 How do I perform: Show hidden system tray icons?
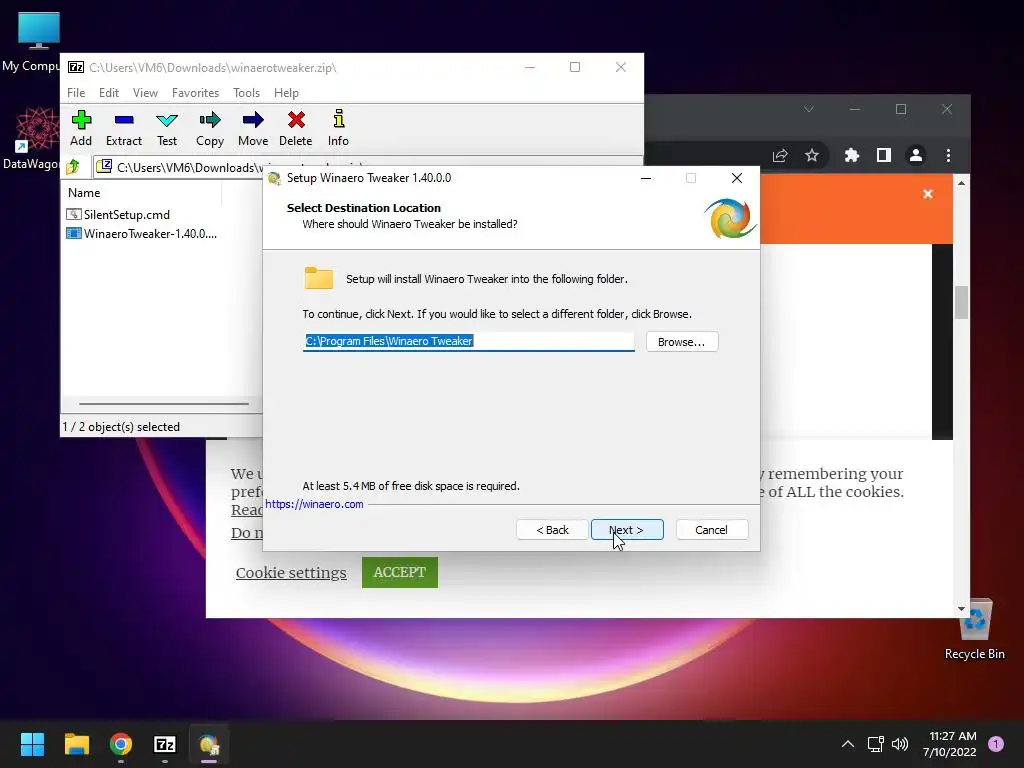pyautogui.click(x=848, y=744)
